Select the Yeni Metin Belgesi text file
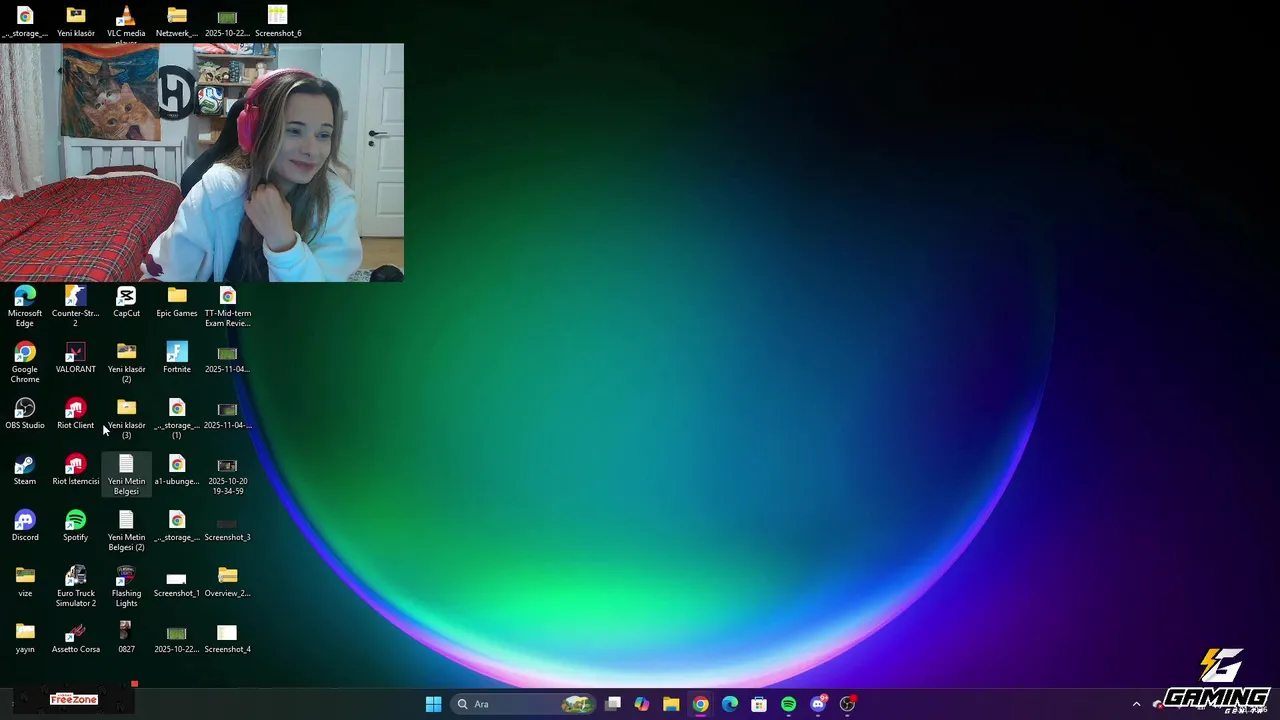Screen dimensions: 1280x720 tap(126, 474)
